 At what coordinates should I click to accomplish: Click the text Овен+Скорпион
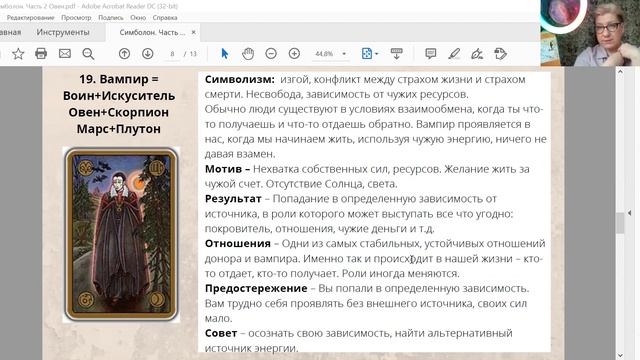(118, 112)
